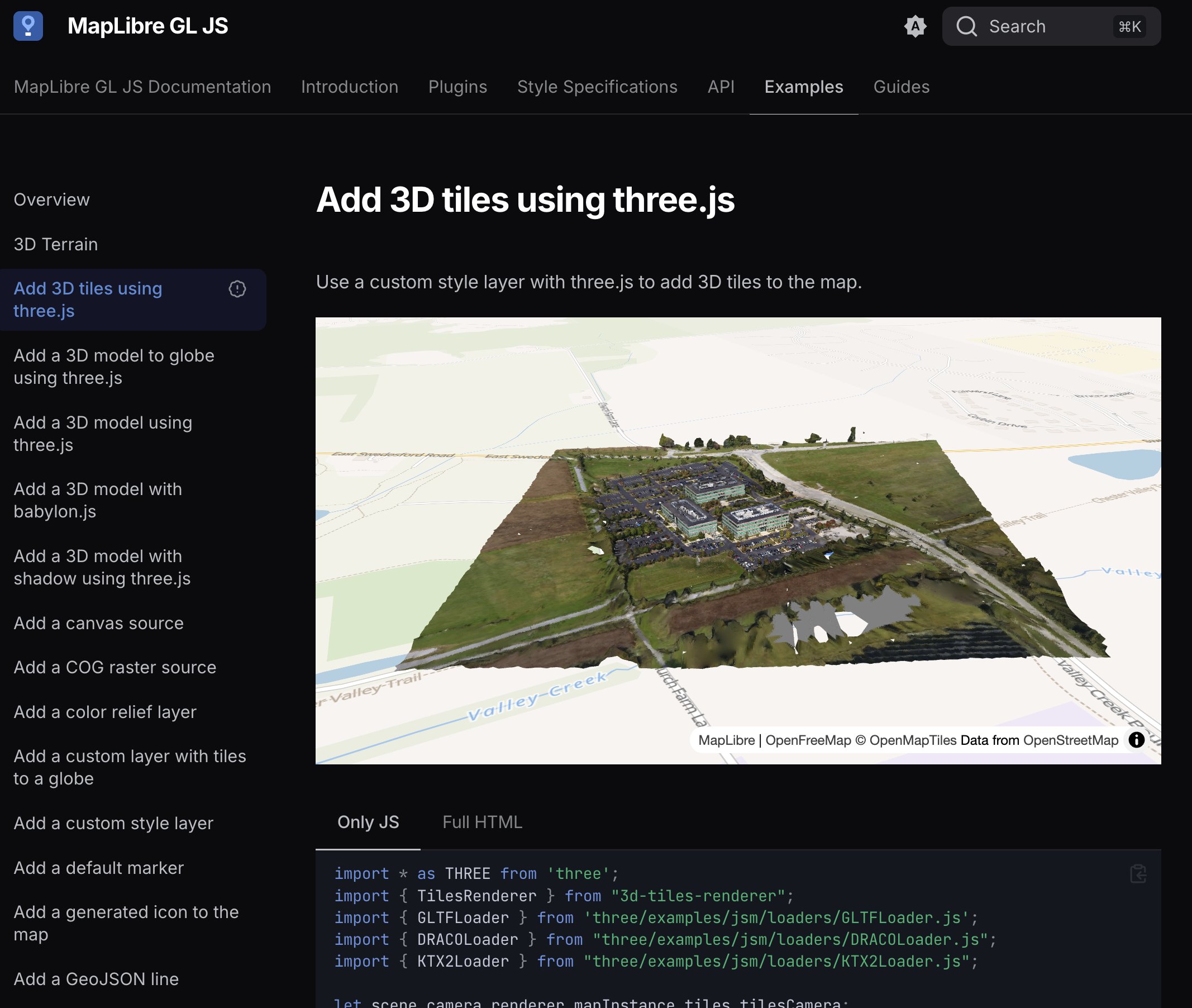Open Add a custom layer with tiles example
This screenshot has height=1008, width=1192.
(x=130, y=767)
